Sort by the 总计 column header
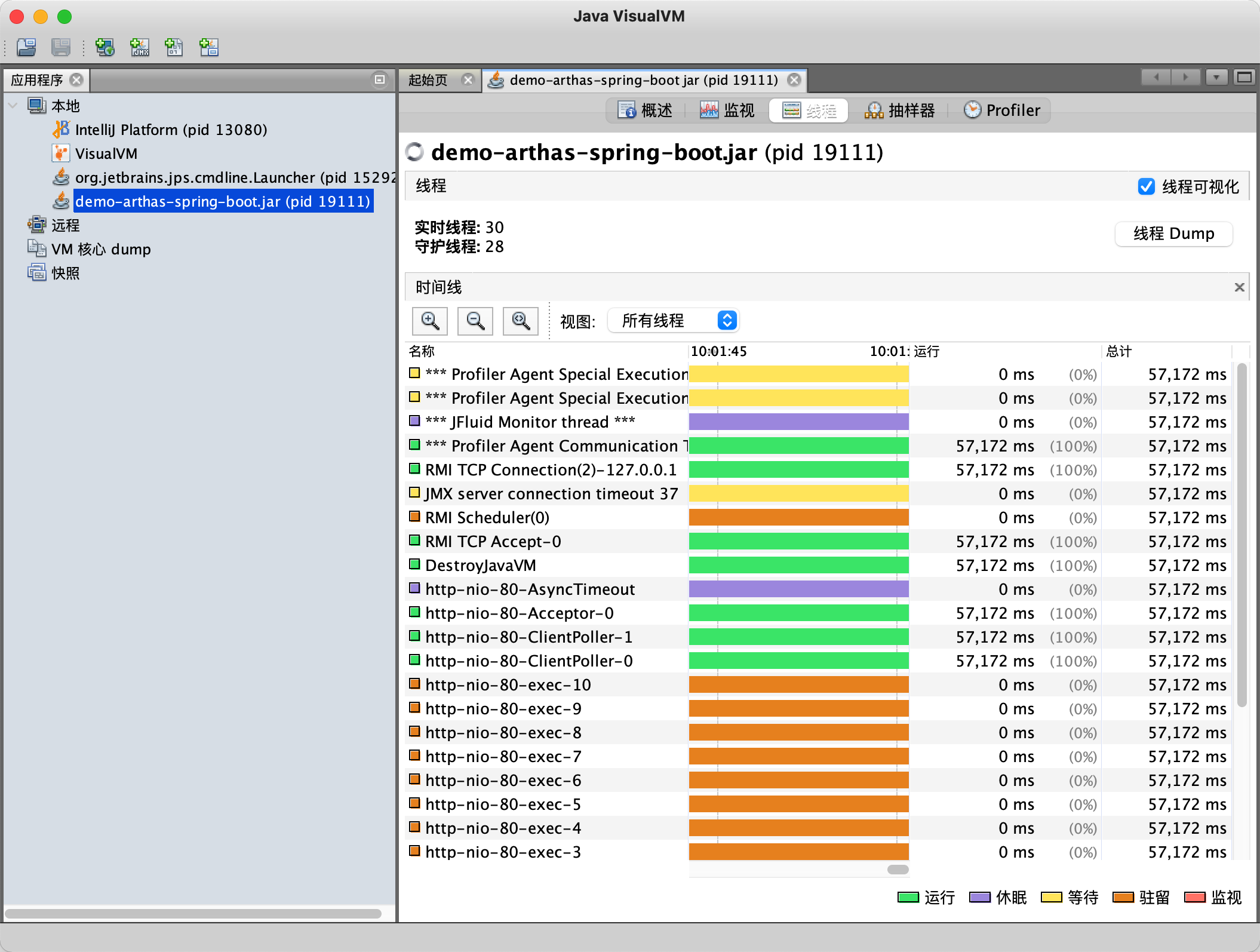Viewport: 1260px width, 952px height. tap(1166, 351)
